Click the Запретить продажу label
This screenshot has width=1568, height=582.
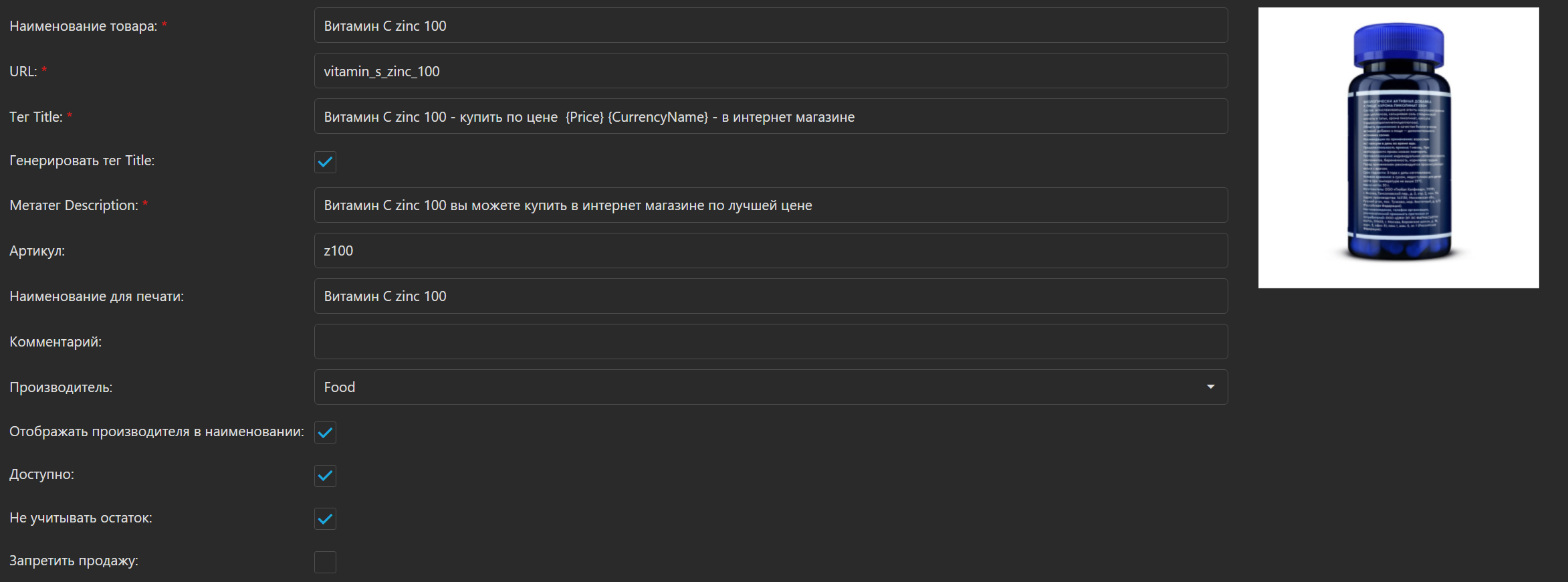(x=74, y=561)
